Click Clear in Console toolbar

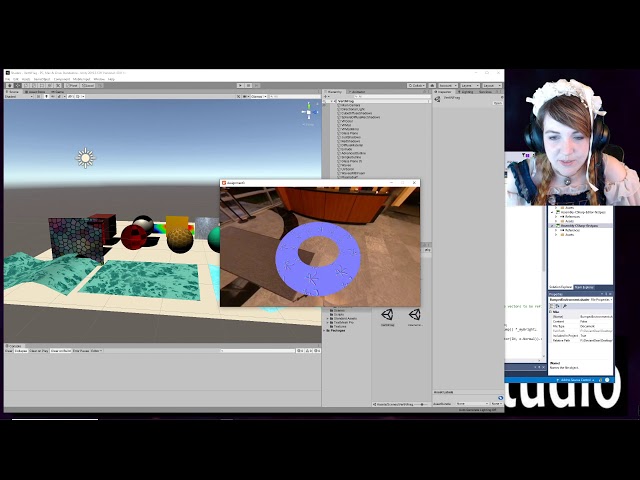point(9,351)
